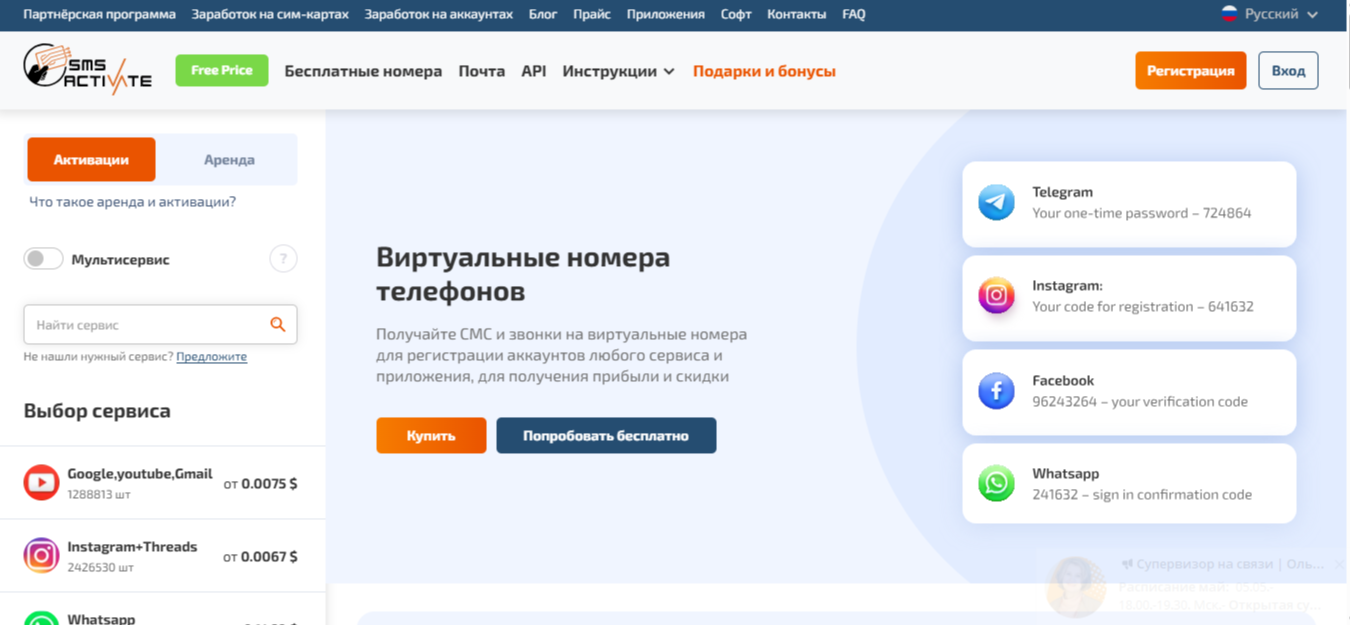The image size is (1350, 625).
Task: Switch to the Аренда tab
Action: [x=229, y=159]
